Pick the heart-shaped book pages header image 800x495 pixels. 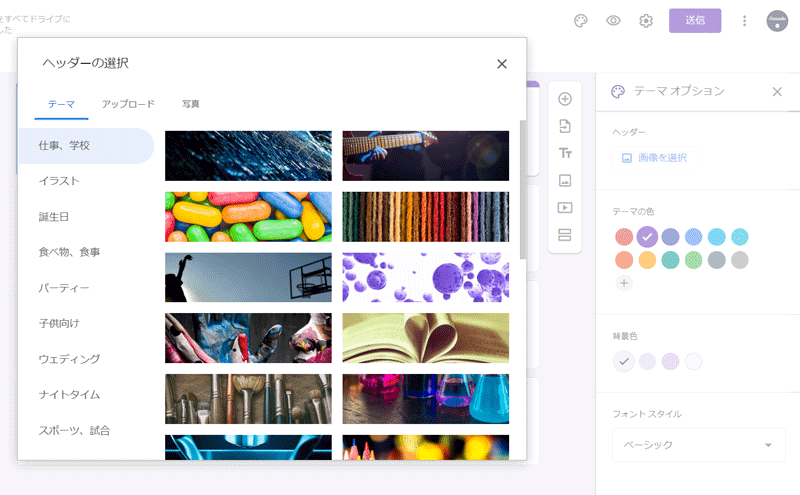[x=426, y=338]
